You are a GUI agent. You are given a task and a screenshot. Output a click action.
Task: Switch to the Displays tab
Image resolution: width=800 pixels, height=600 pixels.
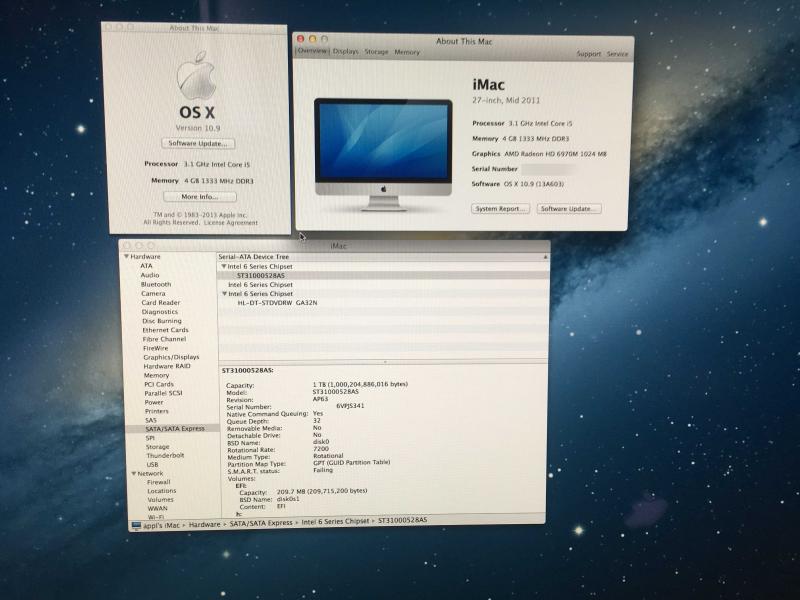[x=345, y=51]
